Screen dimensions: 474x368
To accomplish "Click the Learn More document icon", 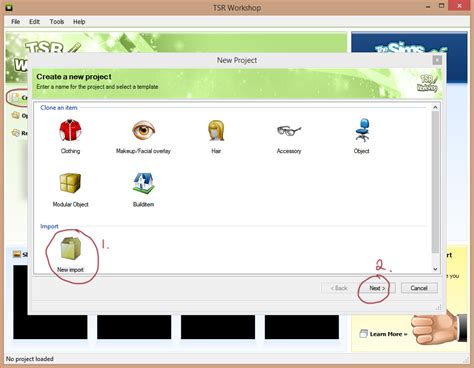I will [363, 334].
